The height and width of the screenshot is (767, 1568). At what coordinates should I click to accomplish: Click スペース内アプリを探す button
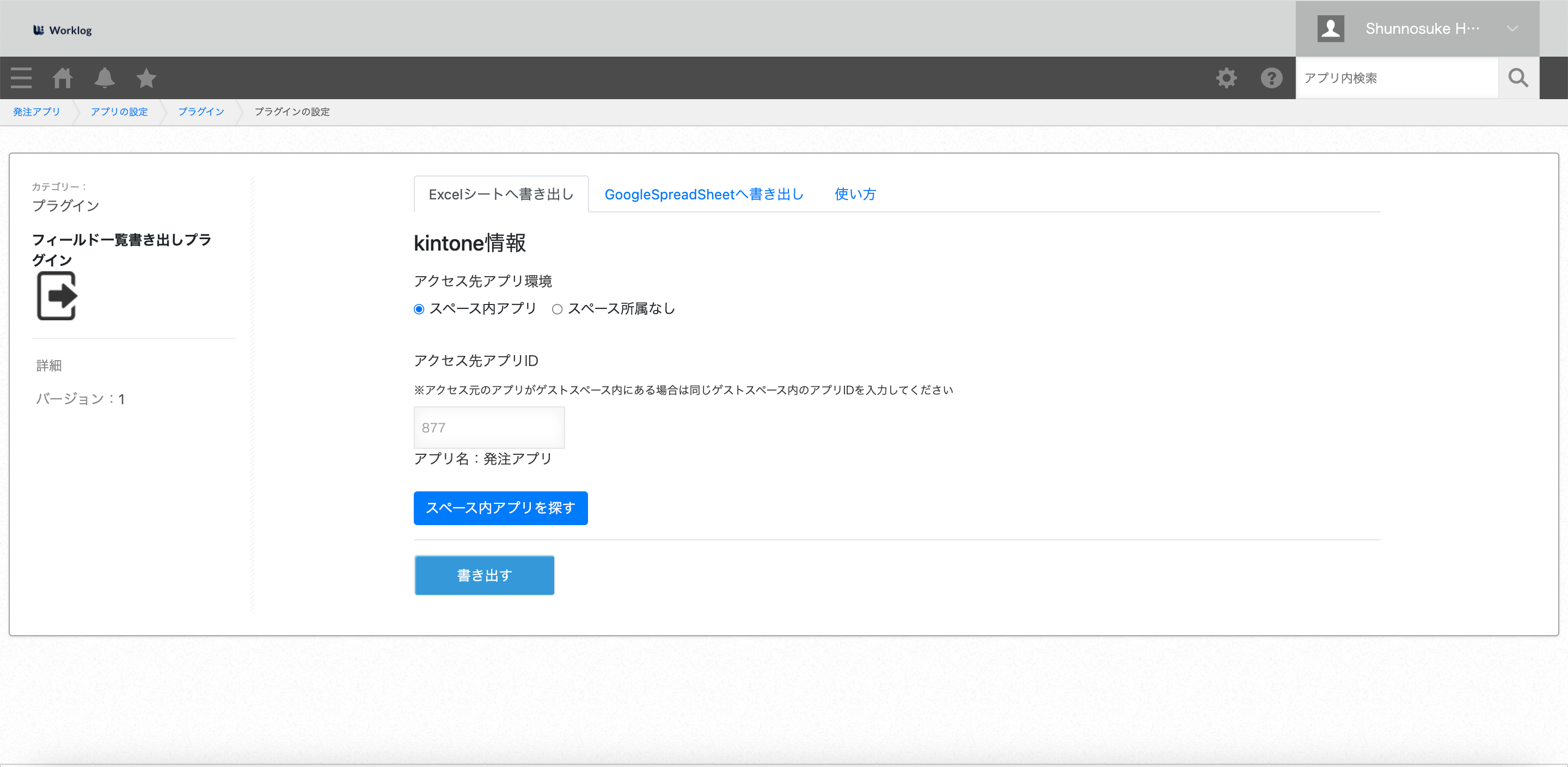[x=500, y=508]
